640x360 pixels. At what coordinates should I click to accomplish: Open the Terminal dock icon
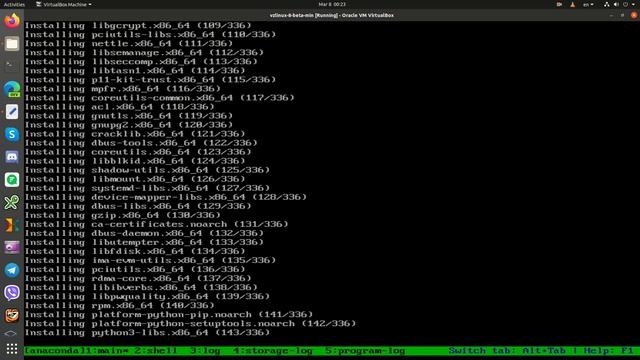(12, 66)
